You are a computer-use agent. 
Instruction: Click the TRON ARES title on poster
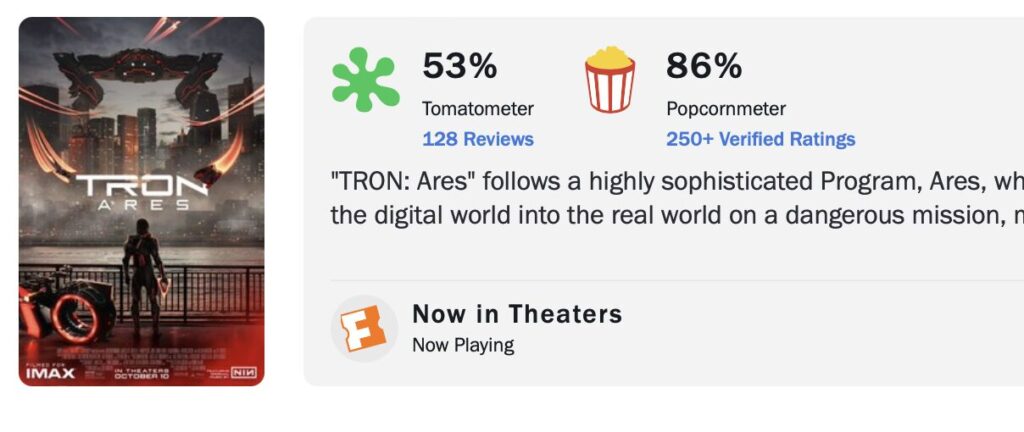pyautogui.click(x=141, y=189)
